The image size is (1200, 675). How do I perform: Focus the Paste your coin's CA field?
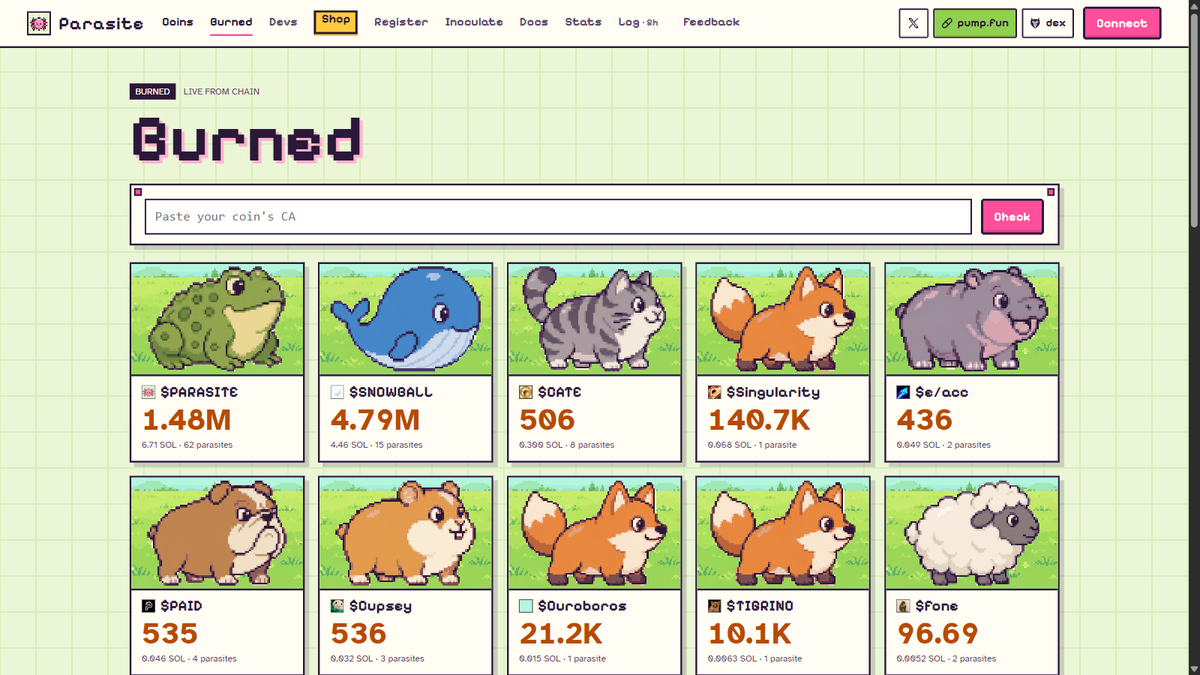pos(558,217)
